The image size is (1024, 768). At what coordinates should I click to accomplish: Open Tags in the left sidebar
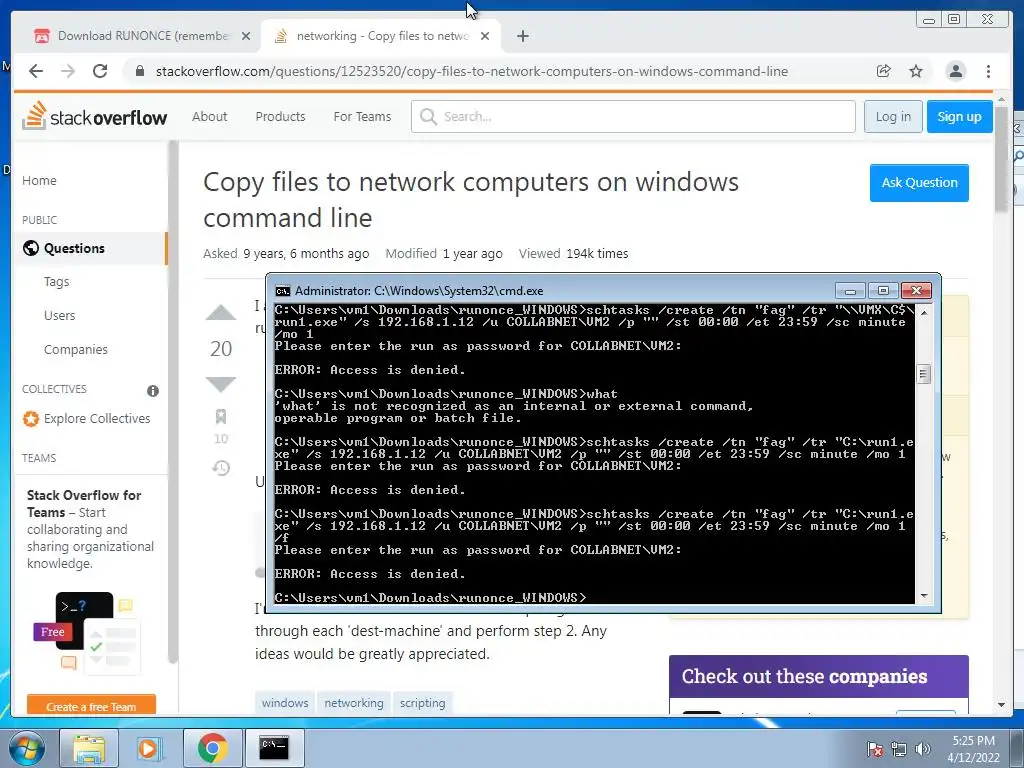tap(56, 281)
